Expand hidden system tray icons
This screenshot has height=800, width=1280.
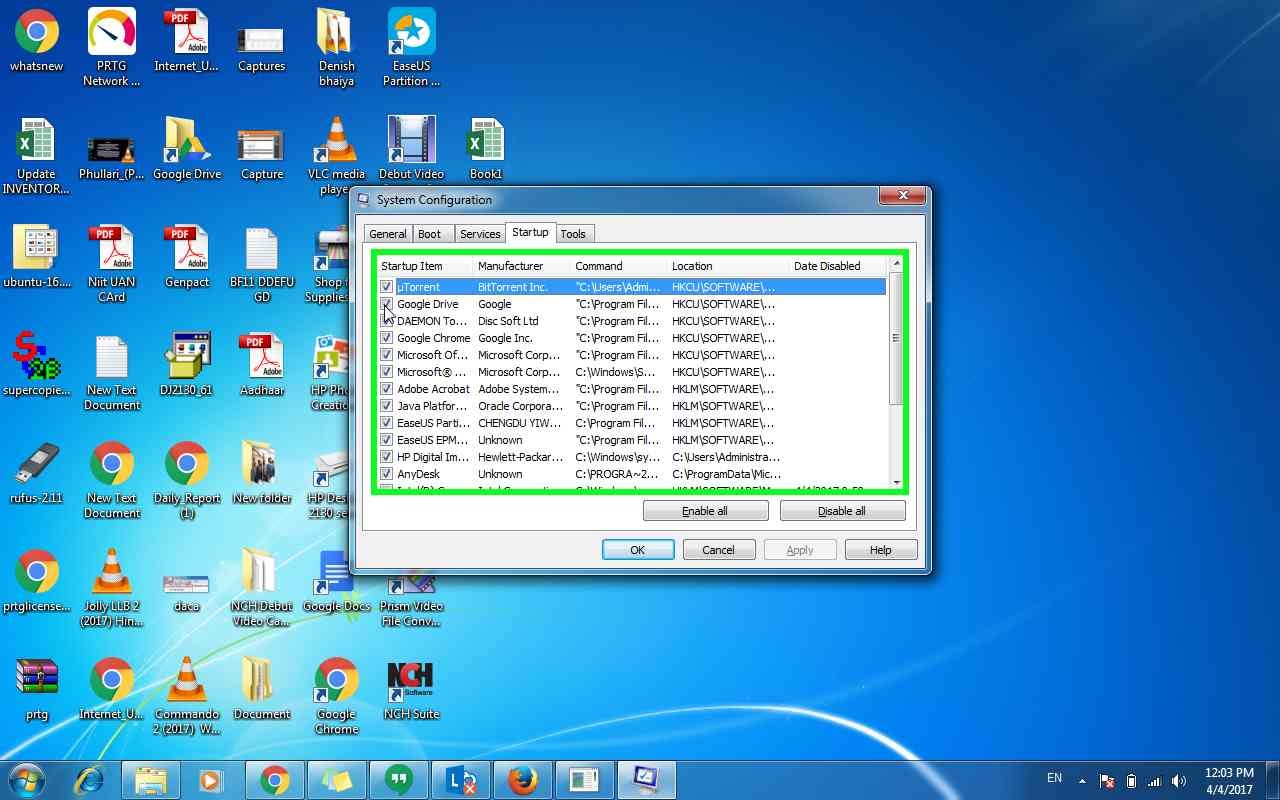[x=1081, y=779]
